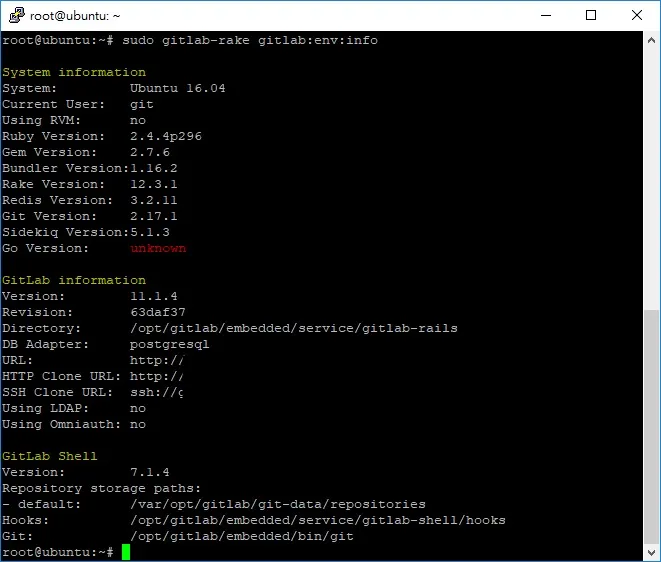Click the 'GitLab information' heading
Screen dimensions: 661x562
(74, 280)
